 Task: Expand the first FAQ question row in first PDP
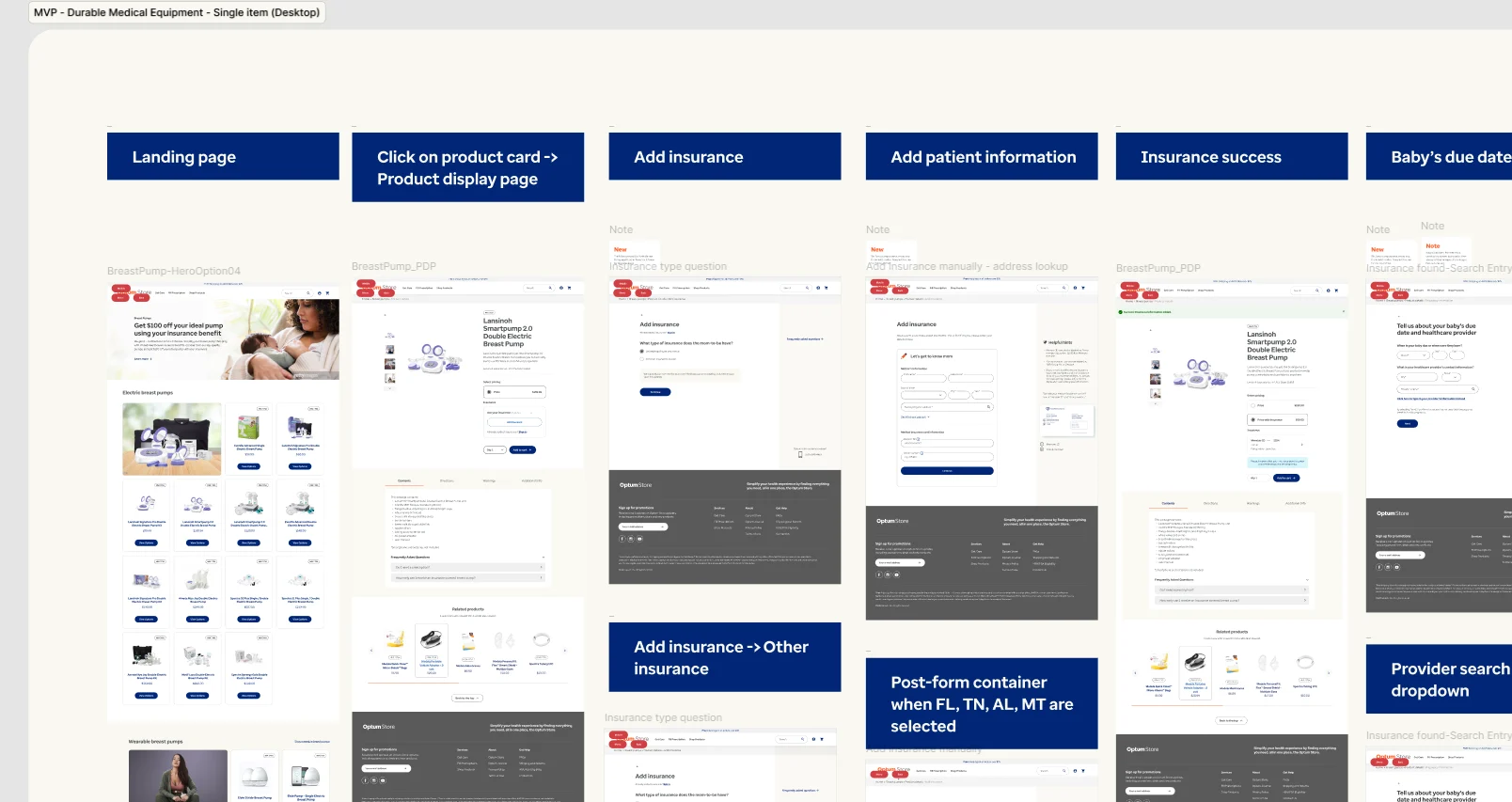point(467,567)
